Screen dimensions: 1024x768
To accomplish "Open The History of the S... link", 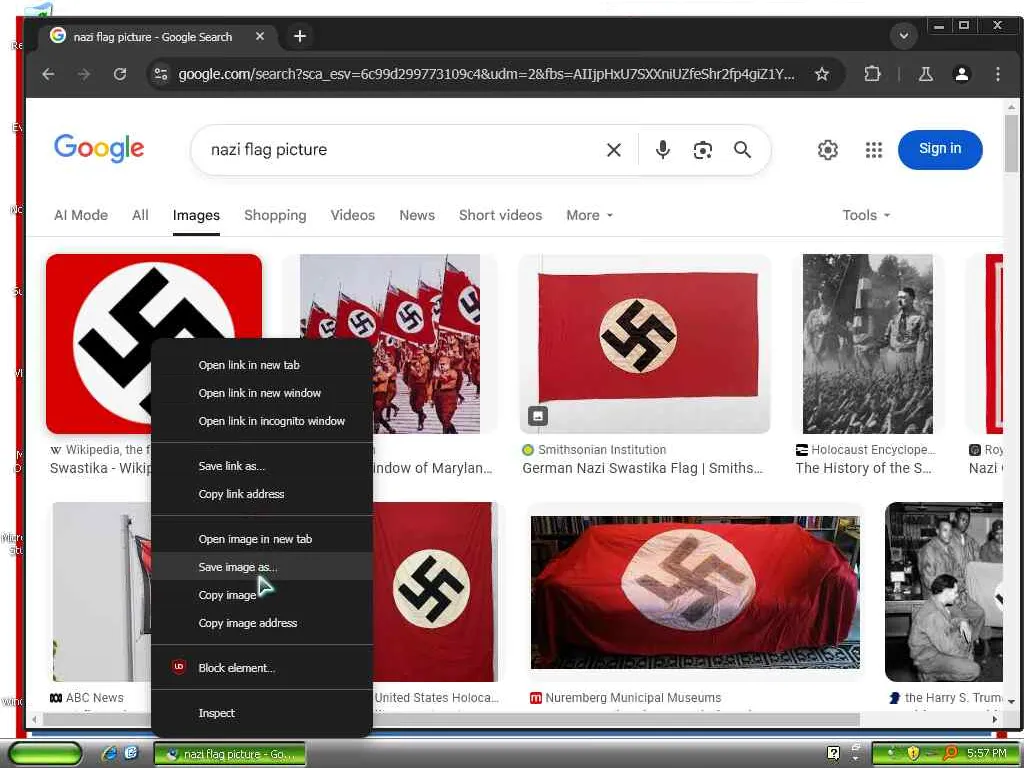I will [863, 468].
